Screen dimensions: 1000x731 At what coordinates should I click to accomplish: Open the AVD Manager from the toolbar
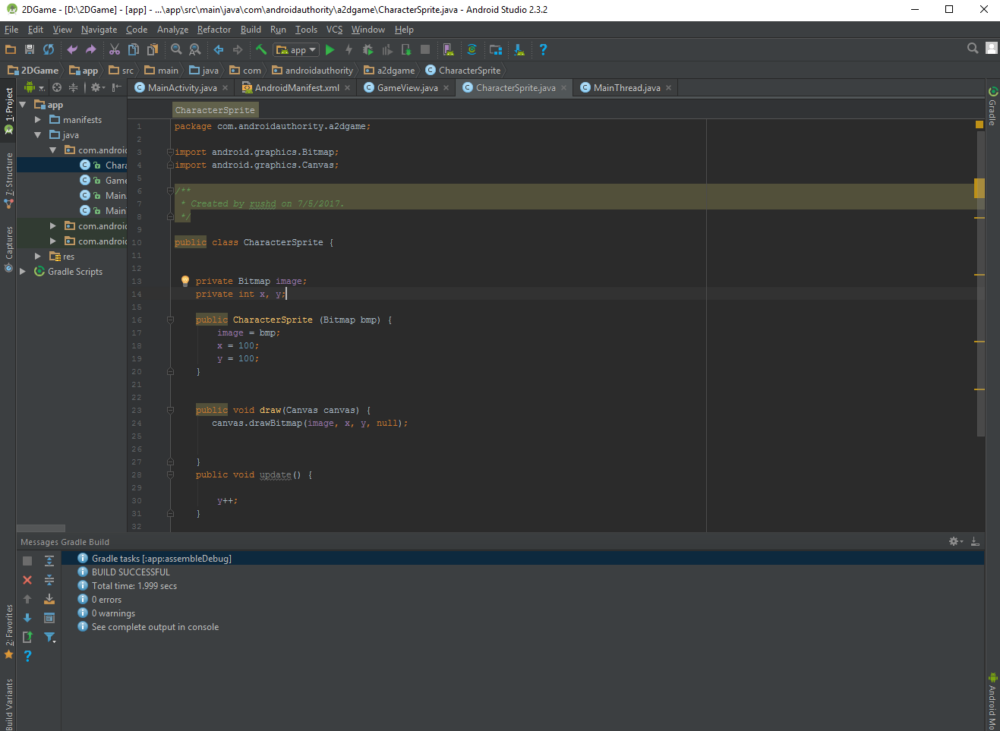tap(447, 48)
